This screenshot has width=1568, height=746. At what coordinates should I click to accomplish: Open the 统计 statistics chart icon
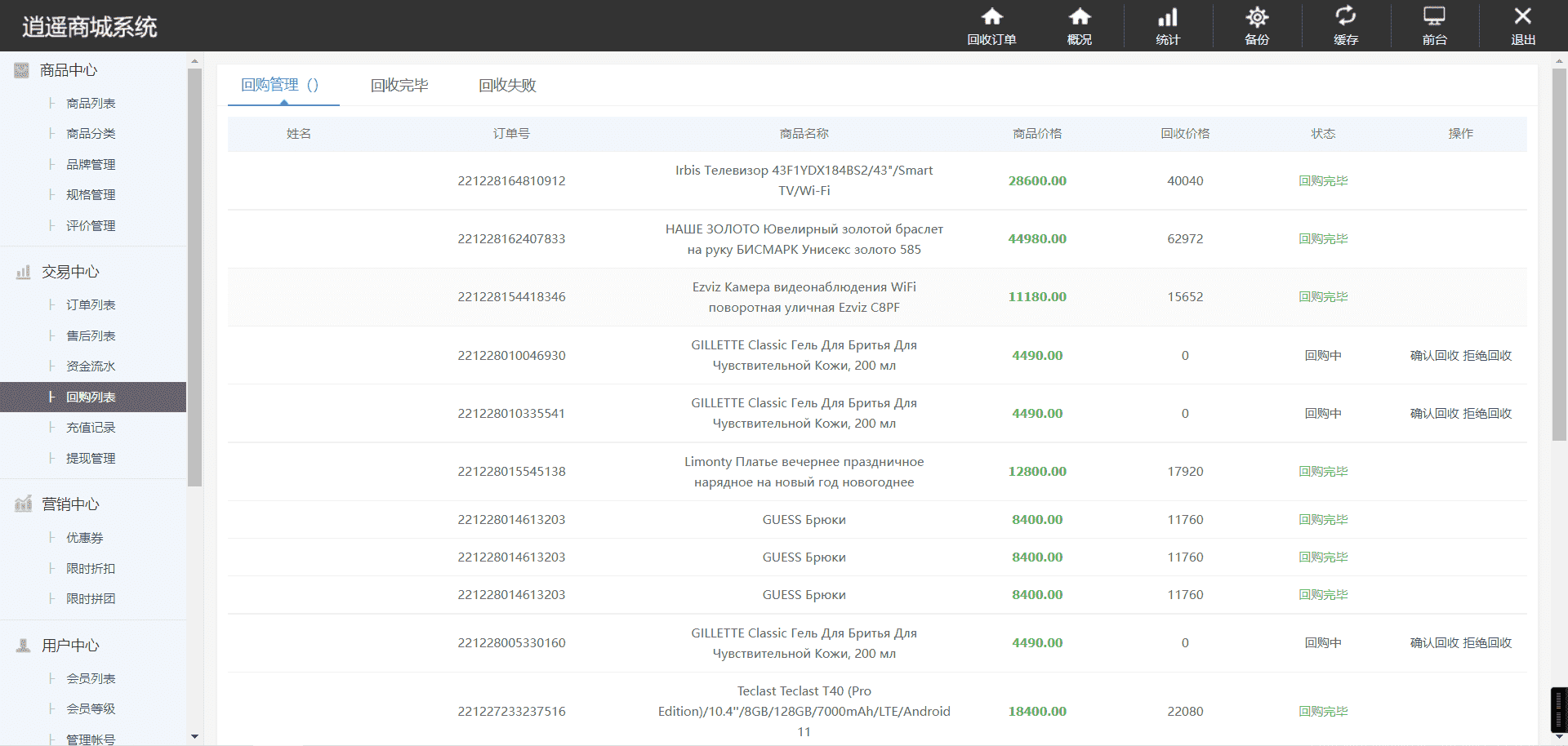click(1168, 17)
